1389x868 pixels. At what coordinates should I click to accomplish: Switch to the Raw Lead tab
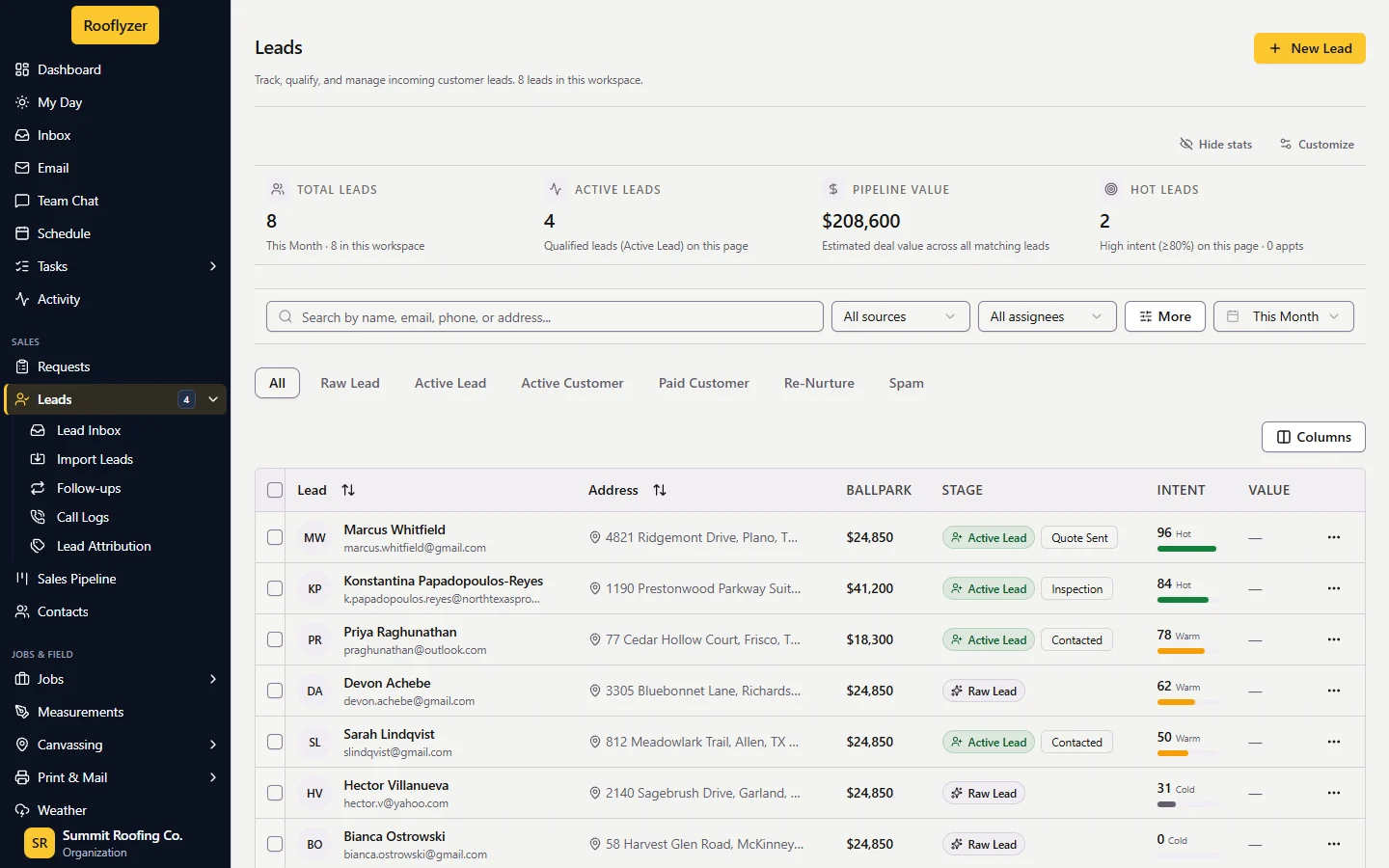click(350, 383)
